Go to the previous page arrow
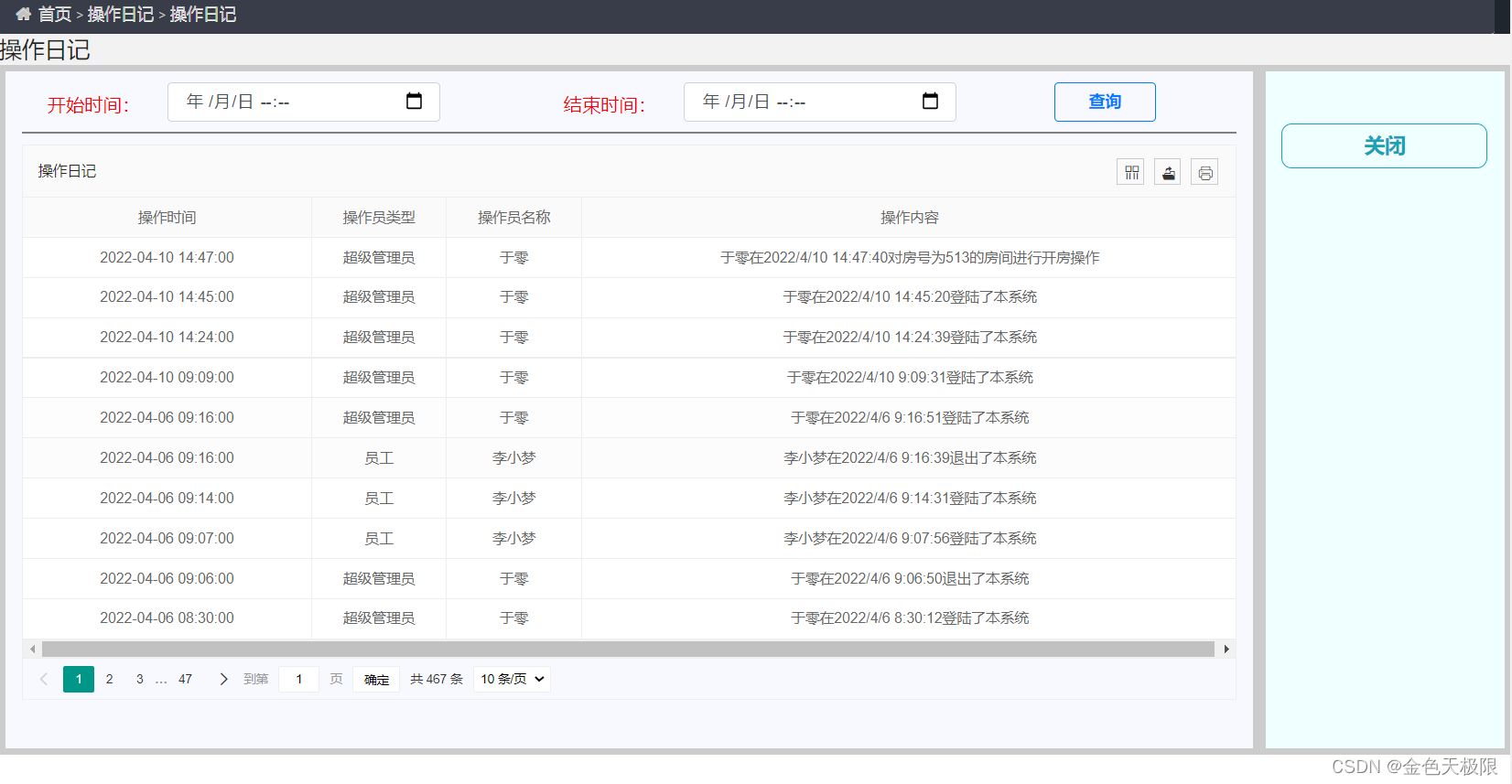The height and width of the screenshot is (784, 1512). [44, 679]
